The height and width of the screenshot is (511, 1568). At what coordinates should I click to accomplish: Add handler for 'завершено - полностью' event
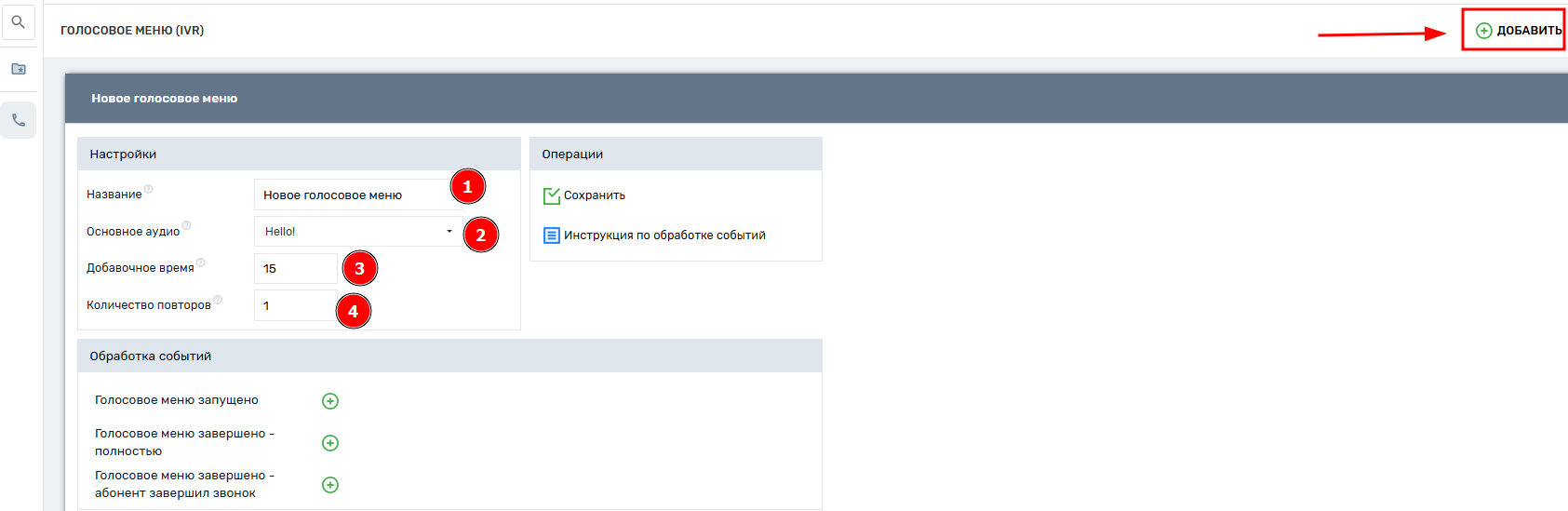(329, 443)
